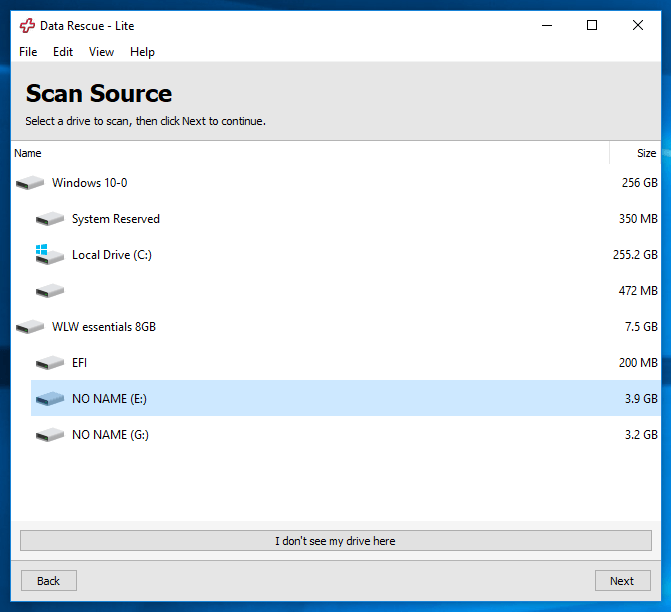This screenshot has width=671, height=612.
Task: Open the Edit menu
Action: (x=63, y=52)
